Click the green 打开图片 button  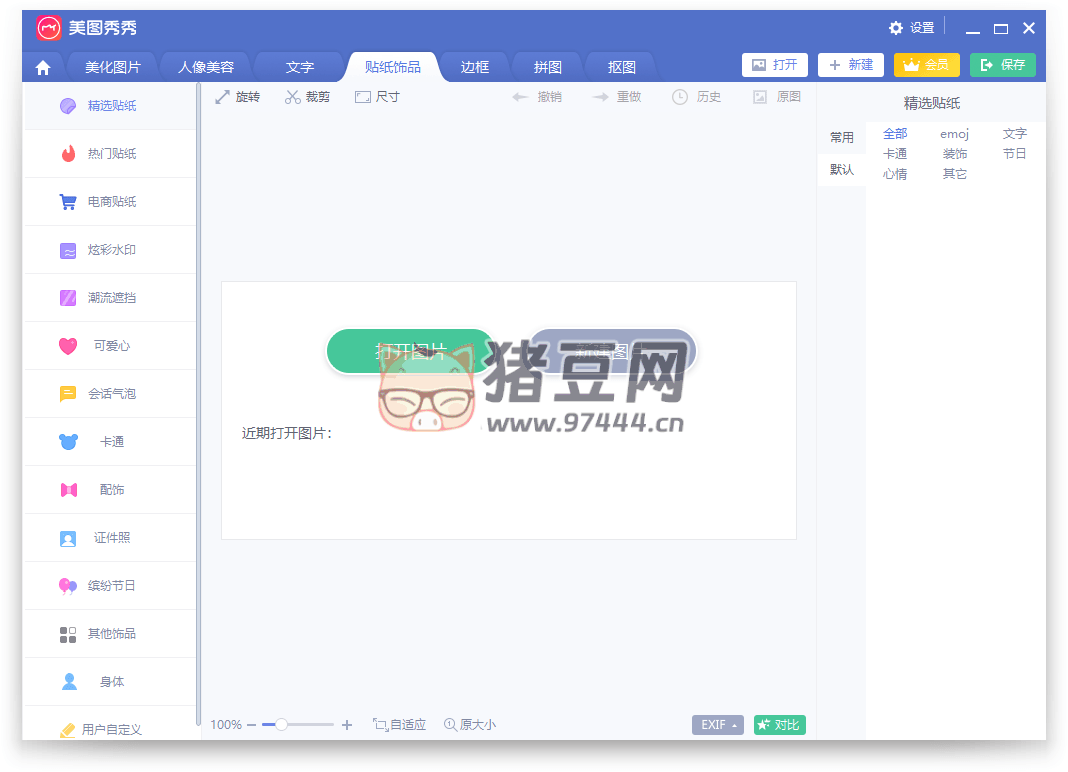[x=410, y=351]
